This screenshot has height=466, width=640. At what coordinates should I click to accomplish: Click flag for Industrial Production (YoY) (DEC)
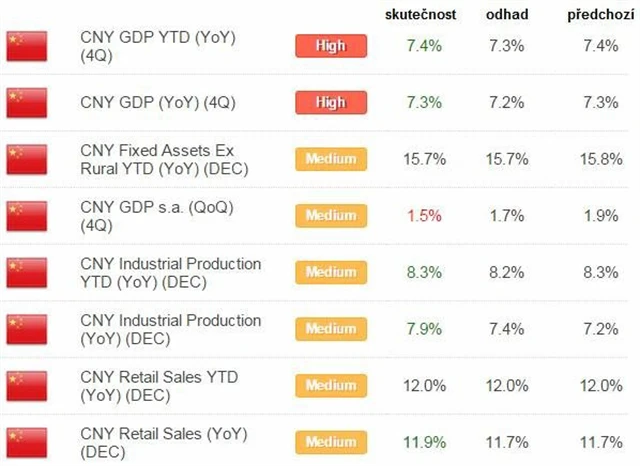coord(27,329)
